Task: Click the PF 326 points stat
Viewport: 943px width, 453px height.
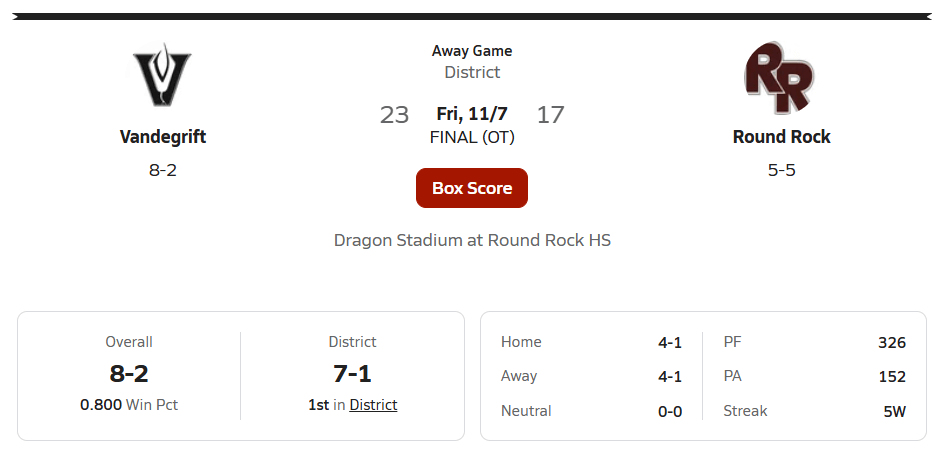Action: coord(814,342)
